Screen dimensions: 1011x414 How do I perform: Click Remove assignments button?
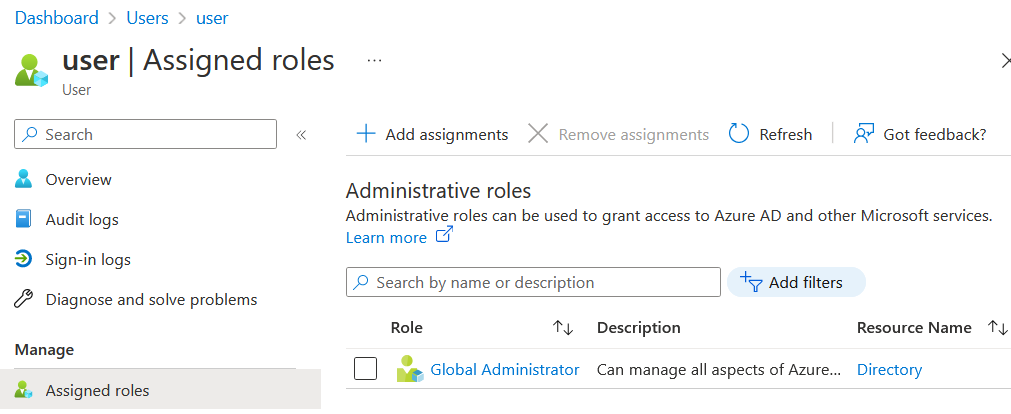618,134
